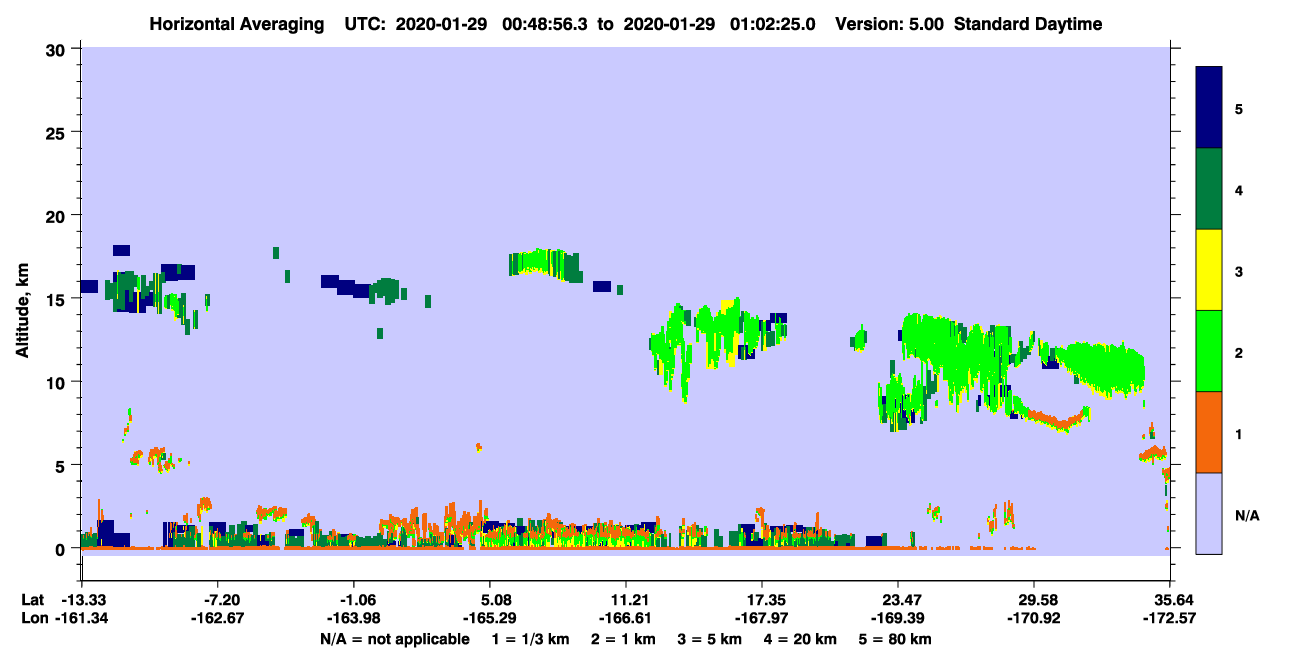Click the longitude label -172.57
The height and width of the screenshot is (667, 1300).
[x=1170, y=618]
